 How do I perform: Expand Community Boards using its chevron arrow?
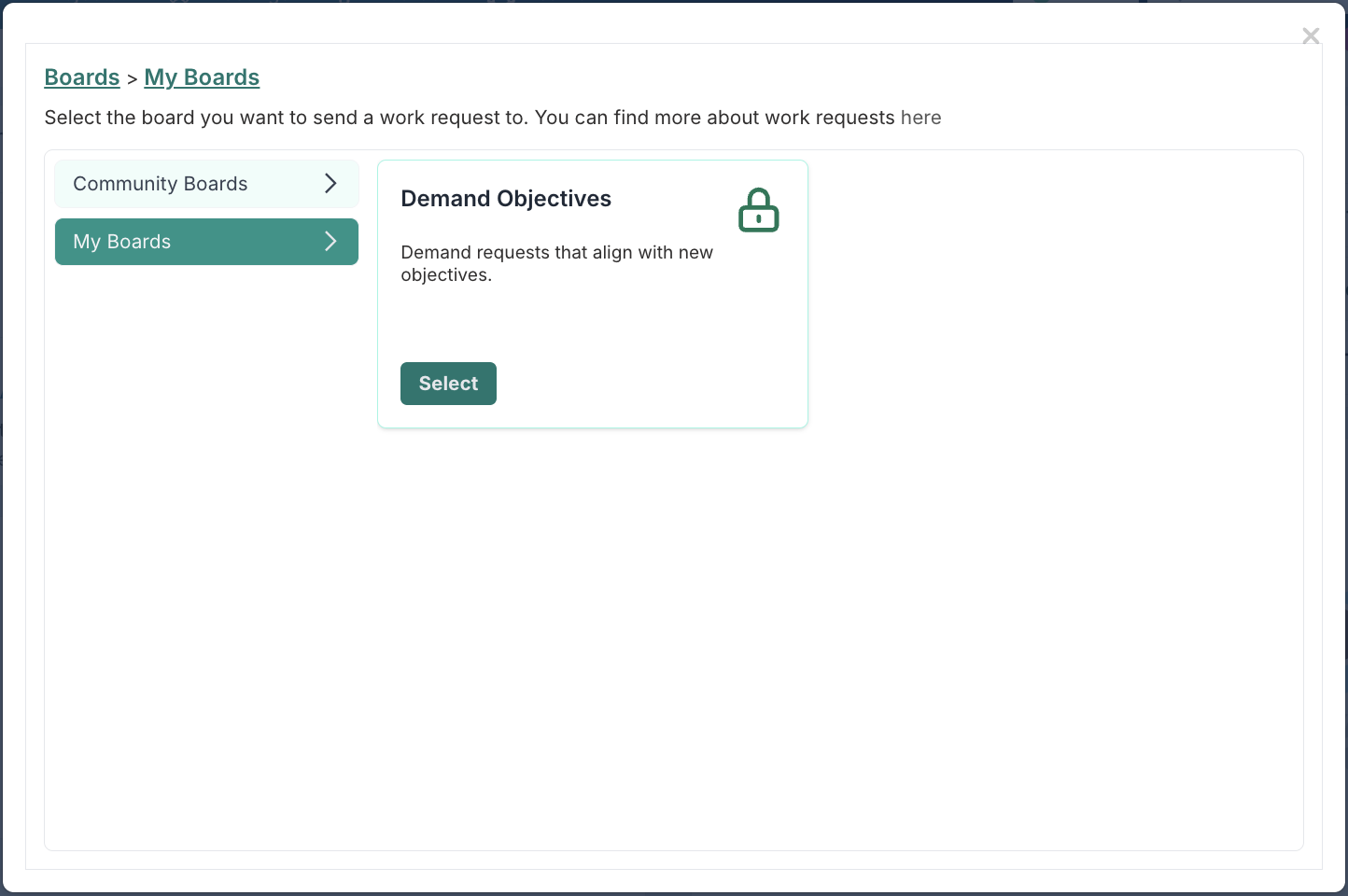click(x=330, y=183)
